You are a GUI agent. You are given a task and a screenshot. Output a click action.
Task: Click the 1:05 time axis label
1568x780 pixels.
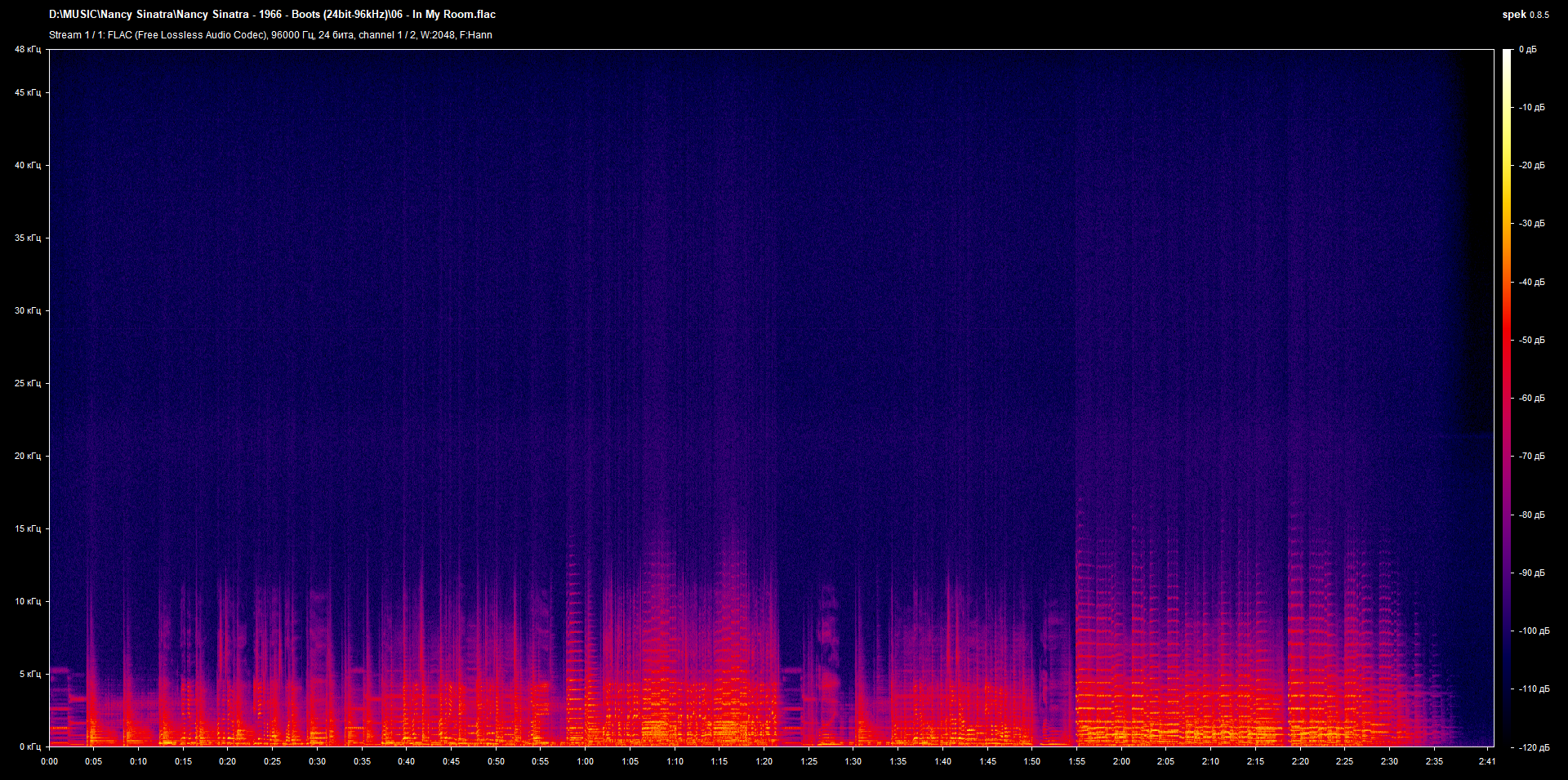pos(630,761)
